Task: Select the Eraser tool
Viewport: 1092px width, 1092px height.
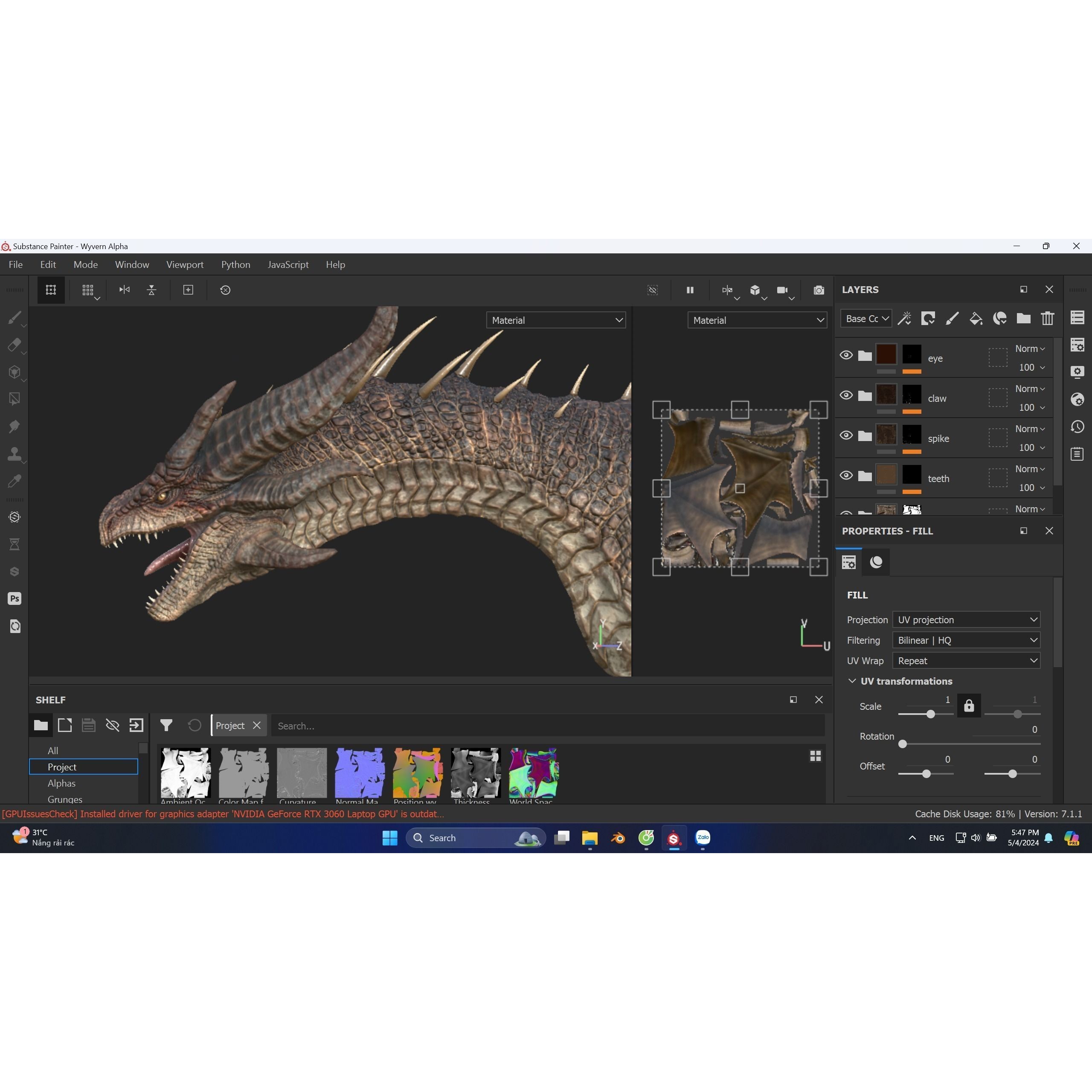Action: [x=15, y=345]
